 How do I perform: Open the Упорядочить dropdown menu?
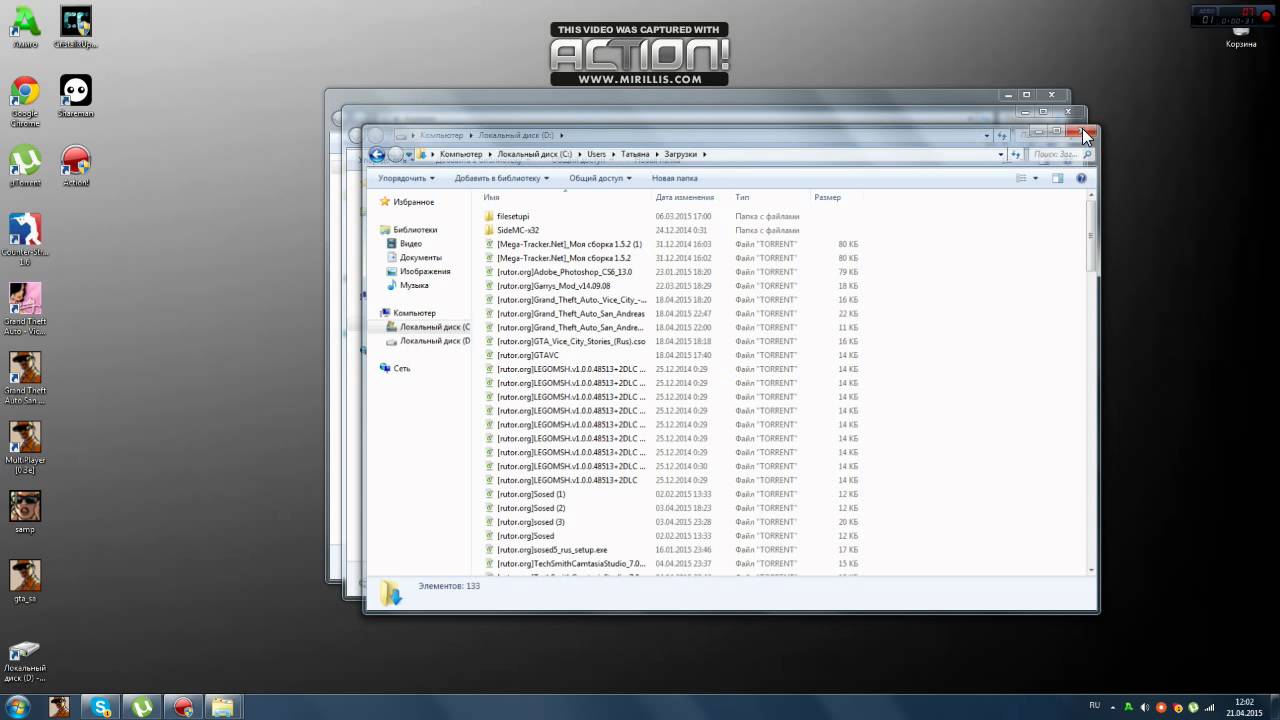[406, 178]
